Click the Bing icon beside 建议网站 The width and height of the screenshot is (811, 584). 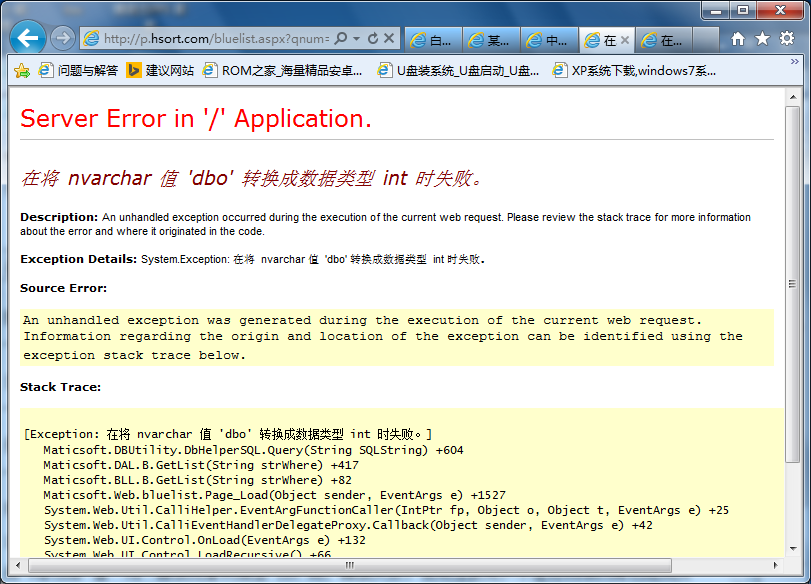click(x=133, y=70)
